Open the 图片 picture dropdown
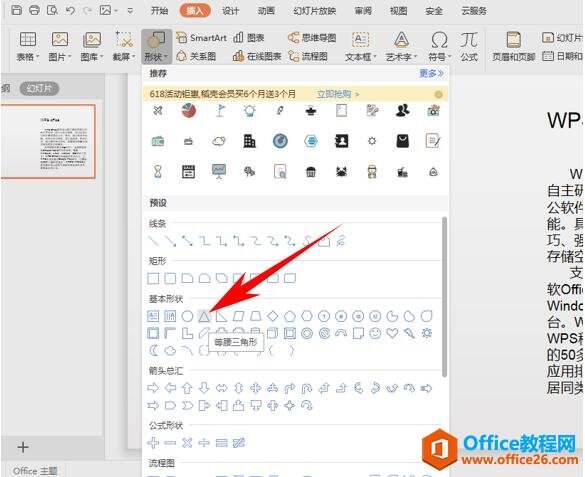 click(60, 47)
